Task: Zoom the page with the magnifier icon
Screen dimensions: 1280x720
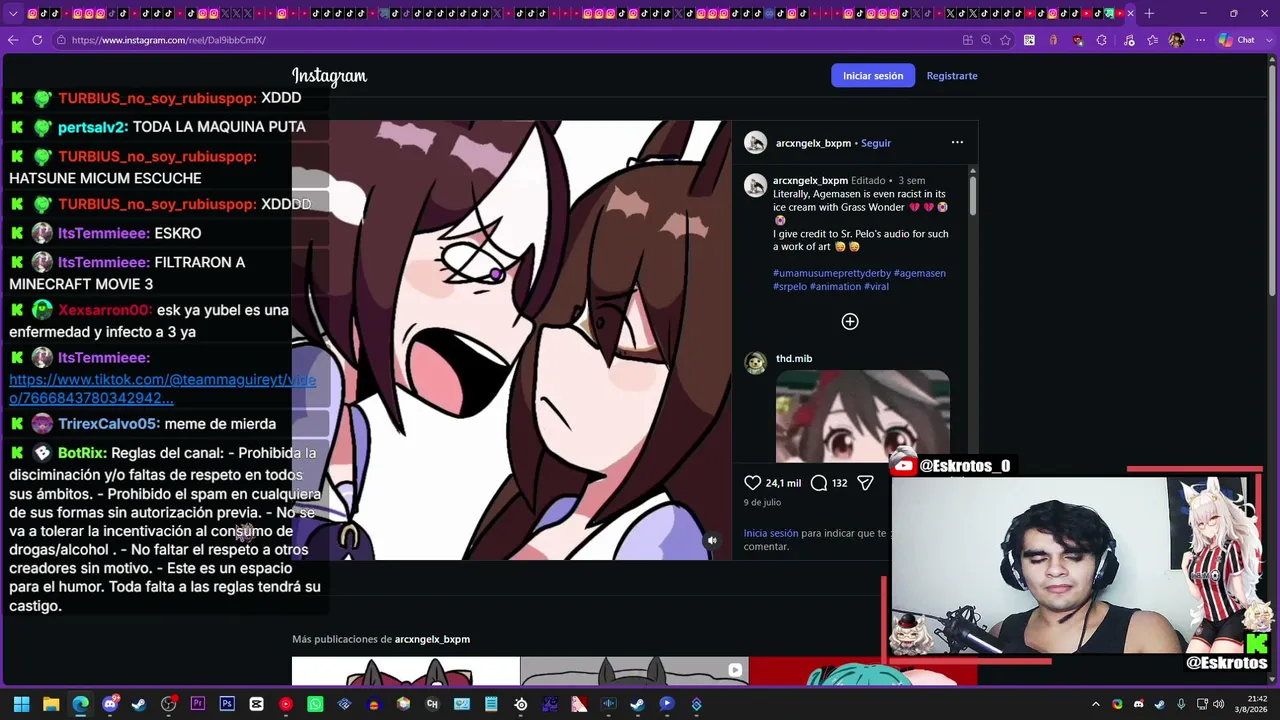Action: coord(986,40)
